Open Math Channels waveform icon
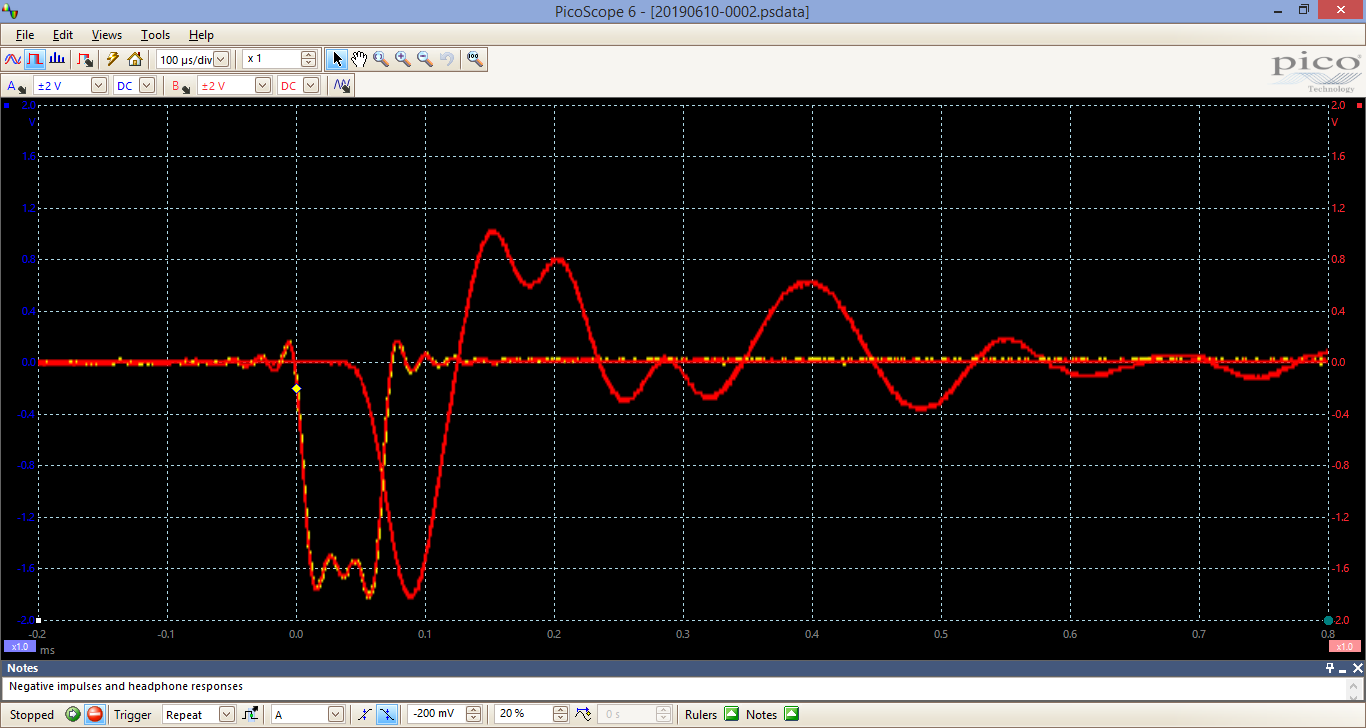Image resolution: width=1366 pixels, height=728 pixels. click(x=342, y=86)
